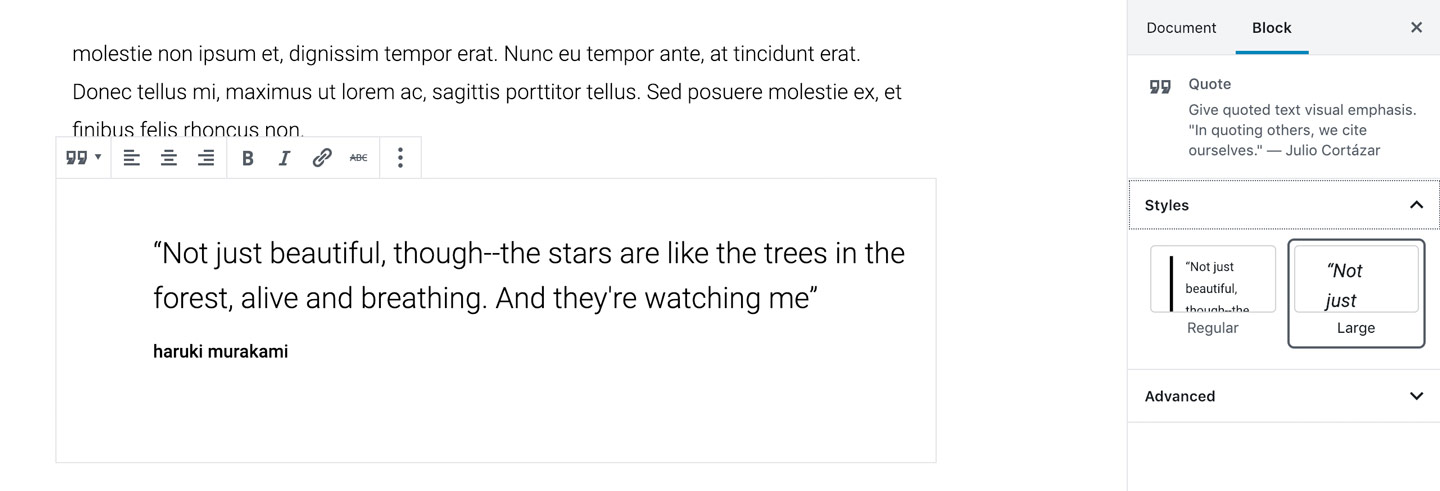Open the block's more options menu

click(x=400, y=158)
